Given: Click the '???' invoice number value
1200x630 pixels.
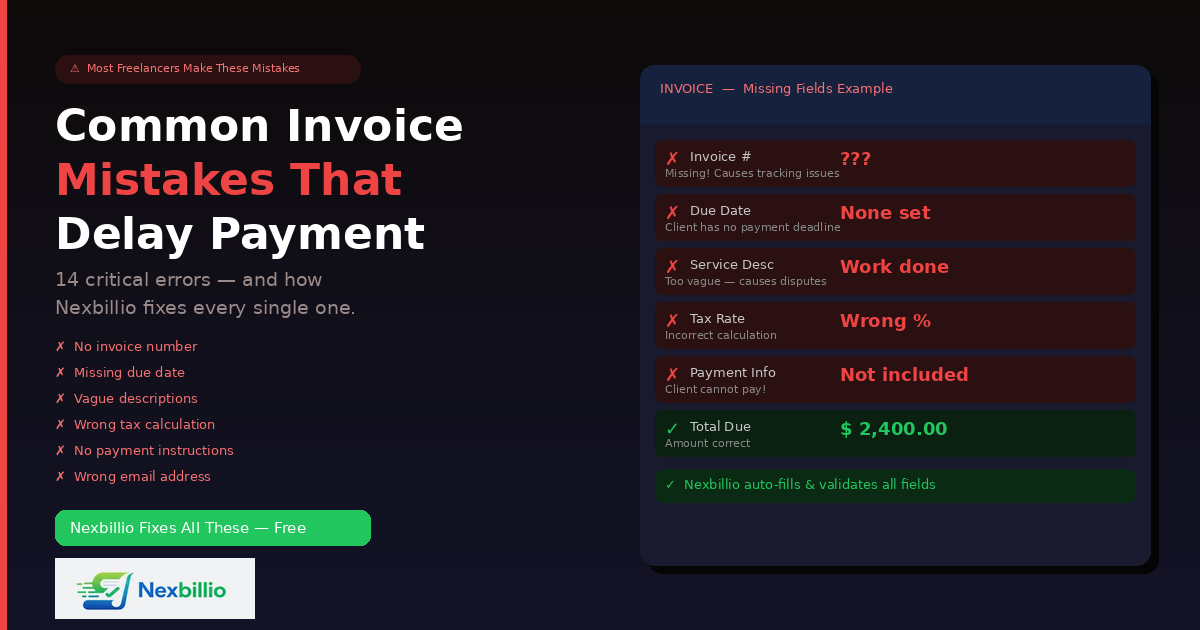Looking at the screenshot, I should coord(855,159).
